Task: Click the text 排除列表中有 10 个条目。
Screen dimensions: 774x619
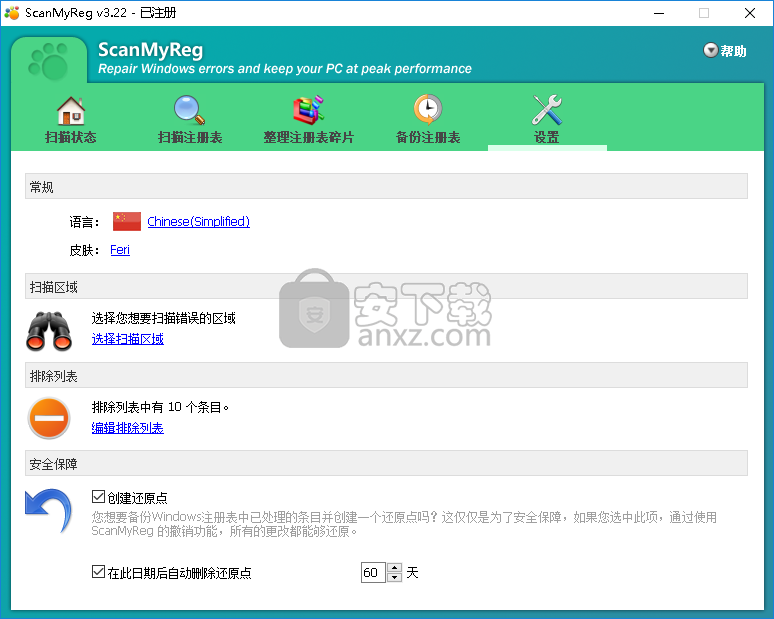Action: 160,407
